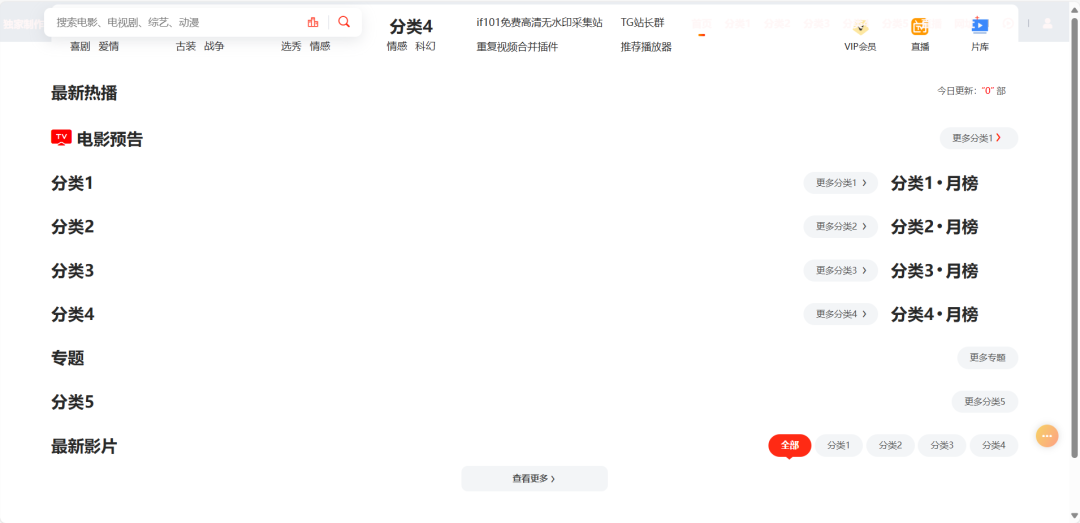Expand 更多分类1 in 电影预告 row
Viewport: 1080px width, 523px height.
point(978,138)
